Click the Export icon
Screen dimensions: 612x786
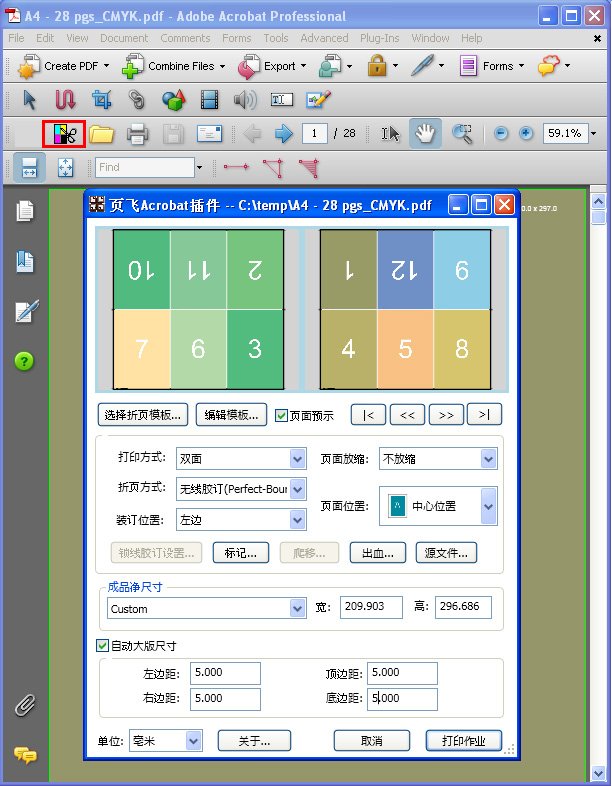pos(249,67)
